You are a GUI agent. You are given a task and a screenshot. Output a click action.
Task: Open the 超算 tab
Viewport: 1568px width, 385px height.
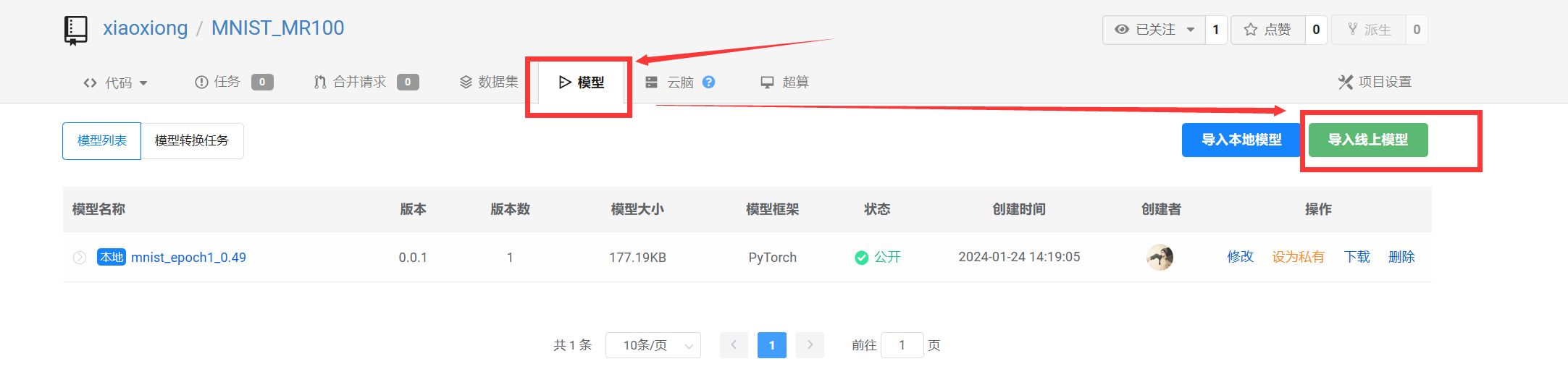click(x=784, y=82)
